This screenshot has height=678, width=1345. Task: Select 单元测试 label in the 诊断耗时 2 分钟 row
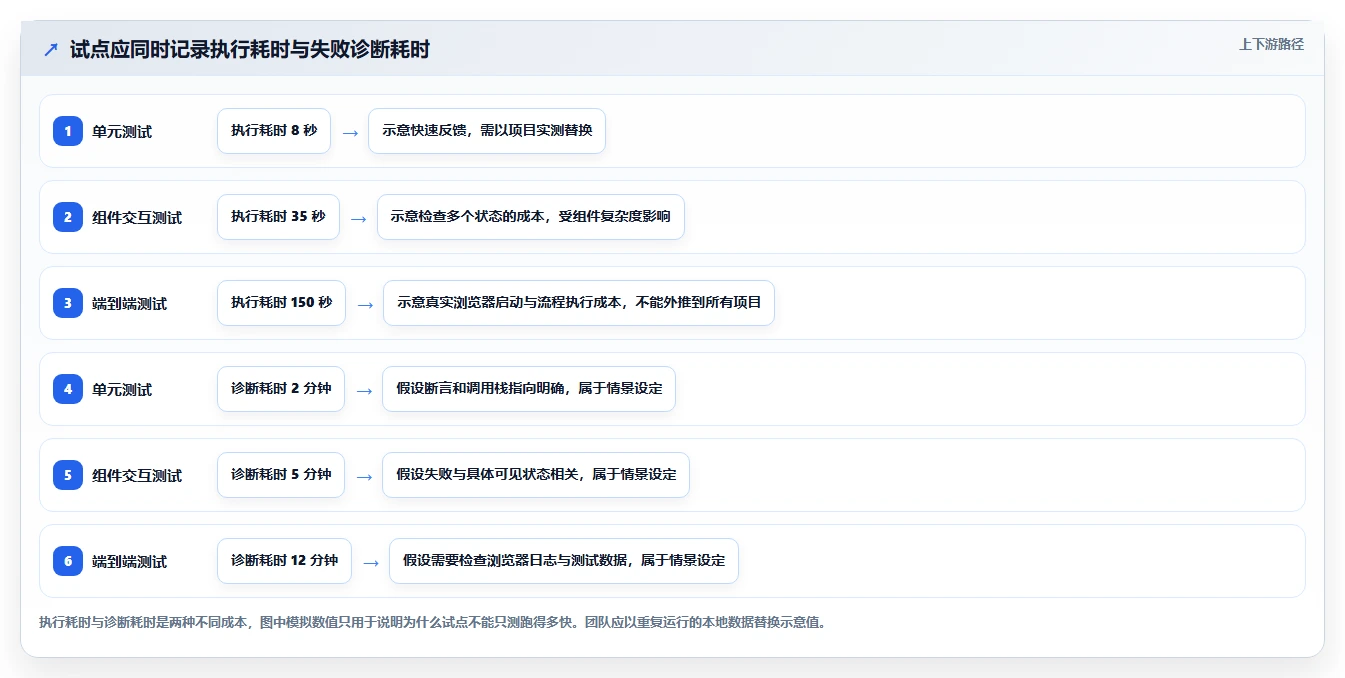(x=122, y=389)
